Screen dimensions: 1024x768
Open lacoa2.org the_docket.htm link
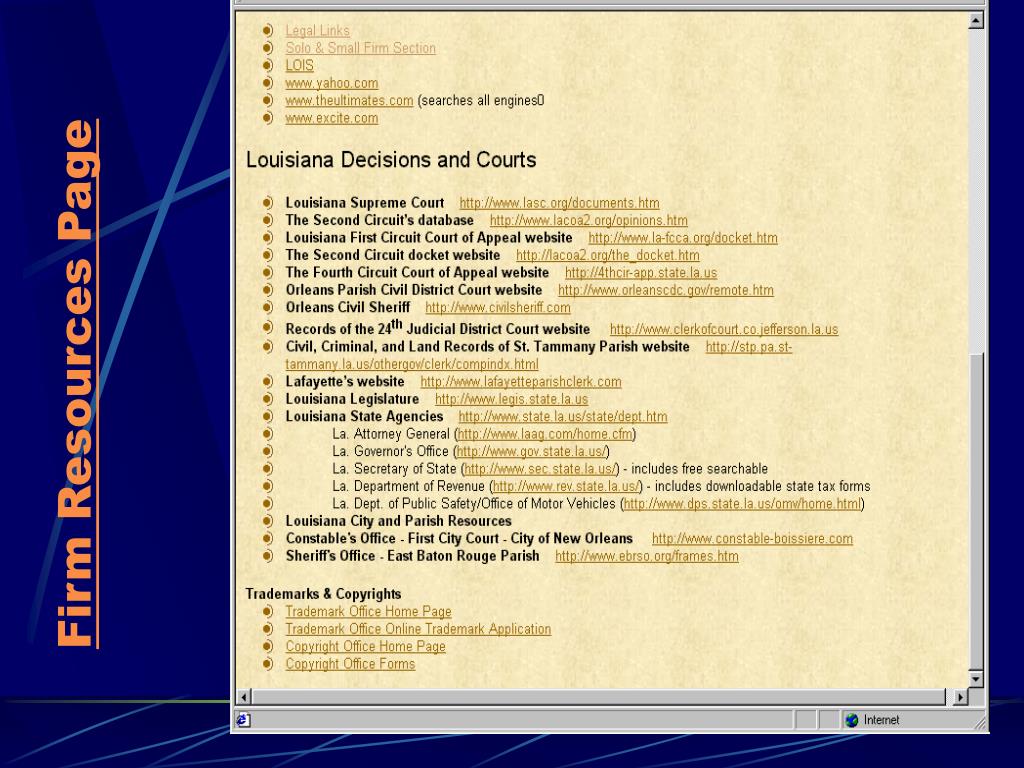click(607, 255)
